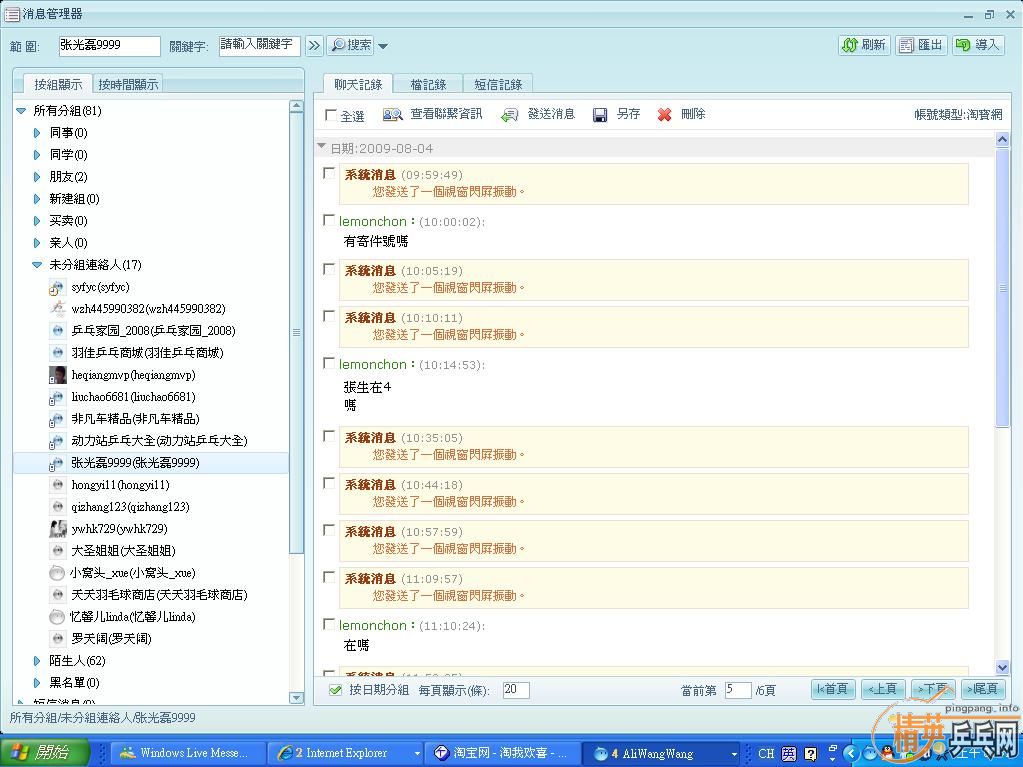Select contact avatar icon for 天天羽毛球商店
The image size is (1023, 767).
point(57,595)
